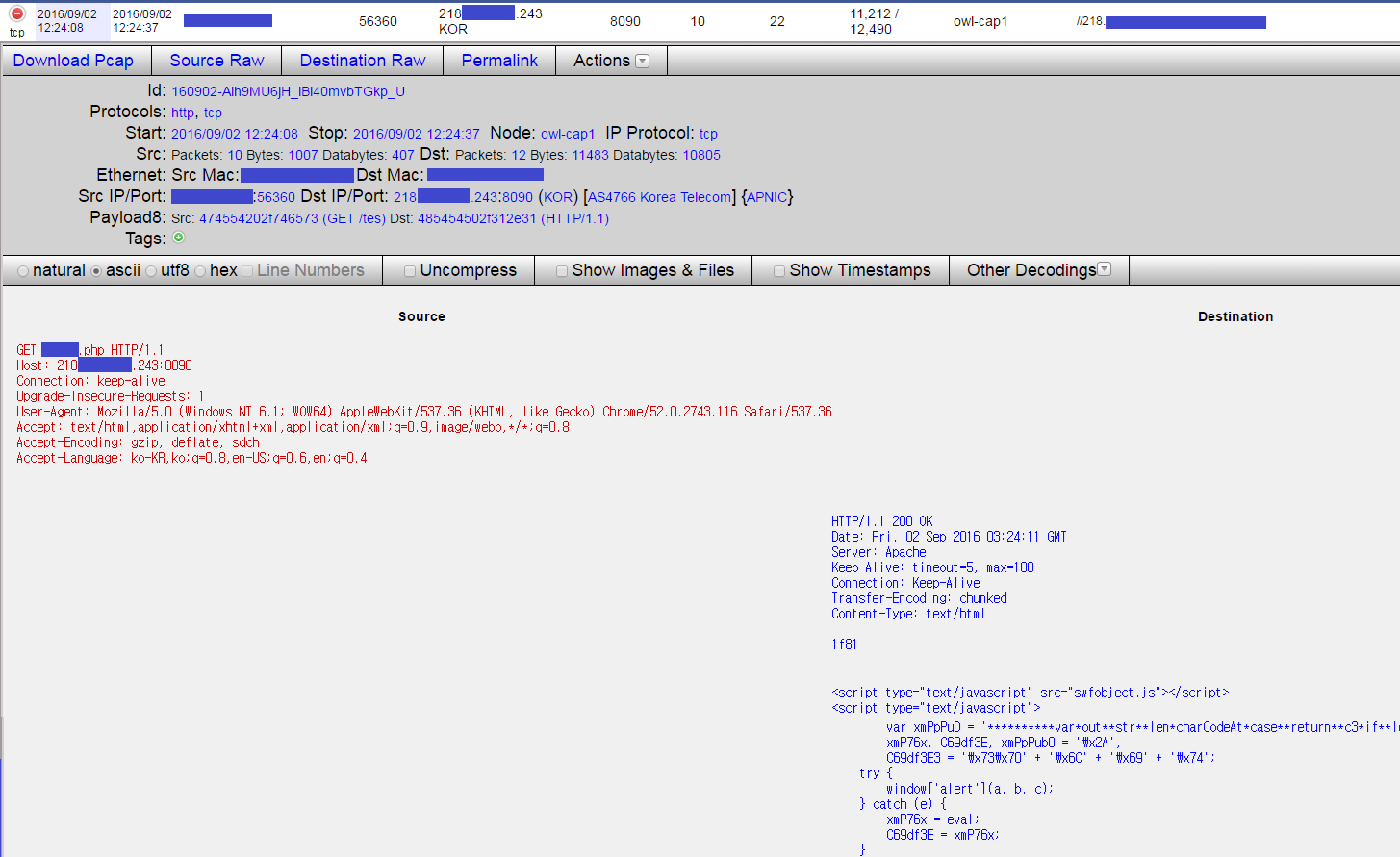Select the utf8 display radio button

(151, 271)
